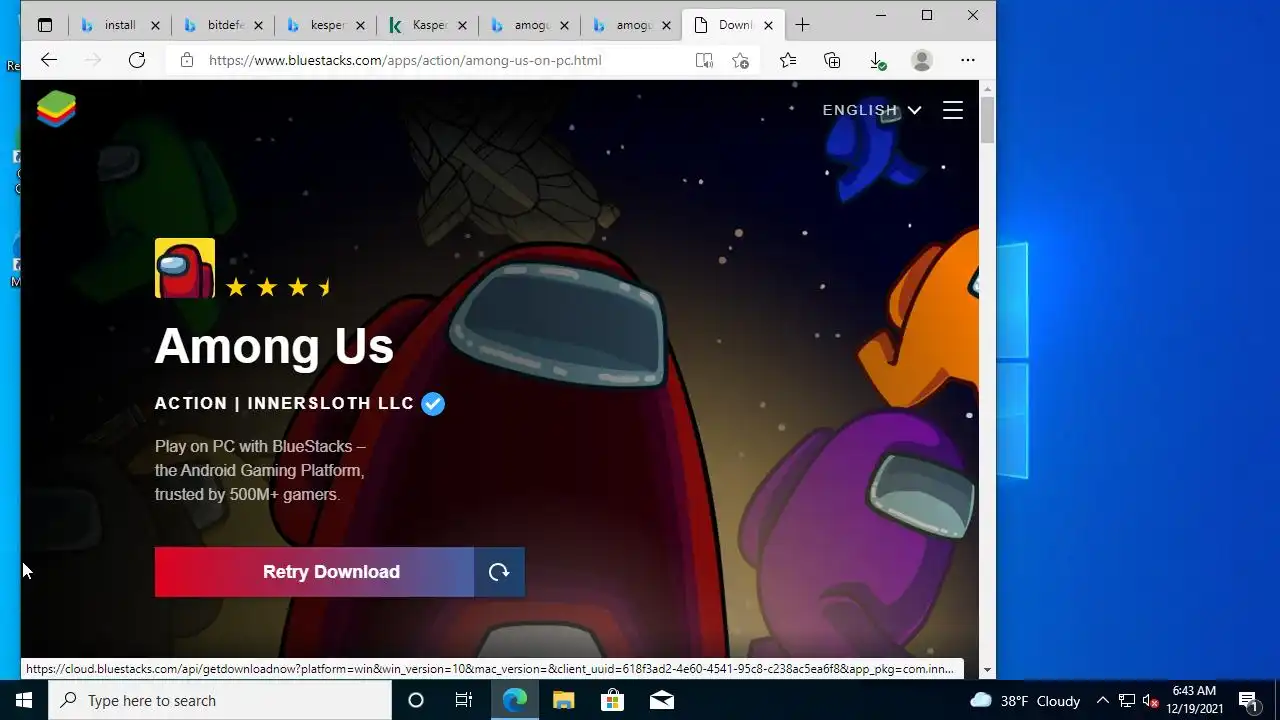This screenshot has width=1280, height=720.
Task: Open the hamburger menu on BlueStacks page
Action: (x=953, y=110)
